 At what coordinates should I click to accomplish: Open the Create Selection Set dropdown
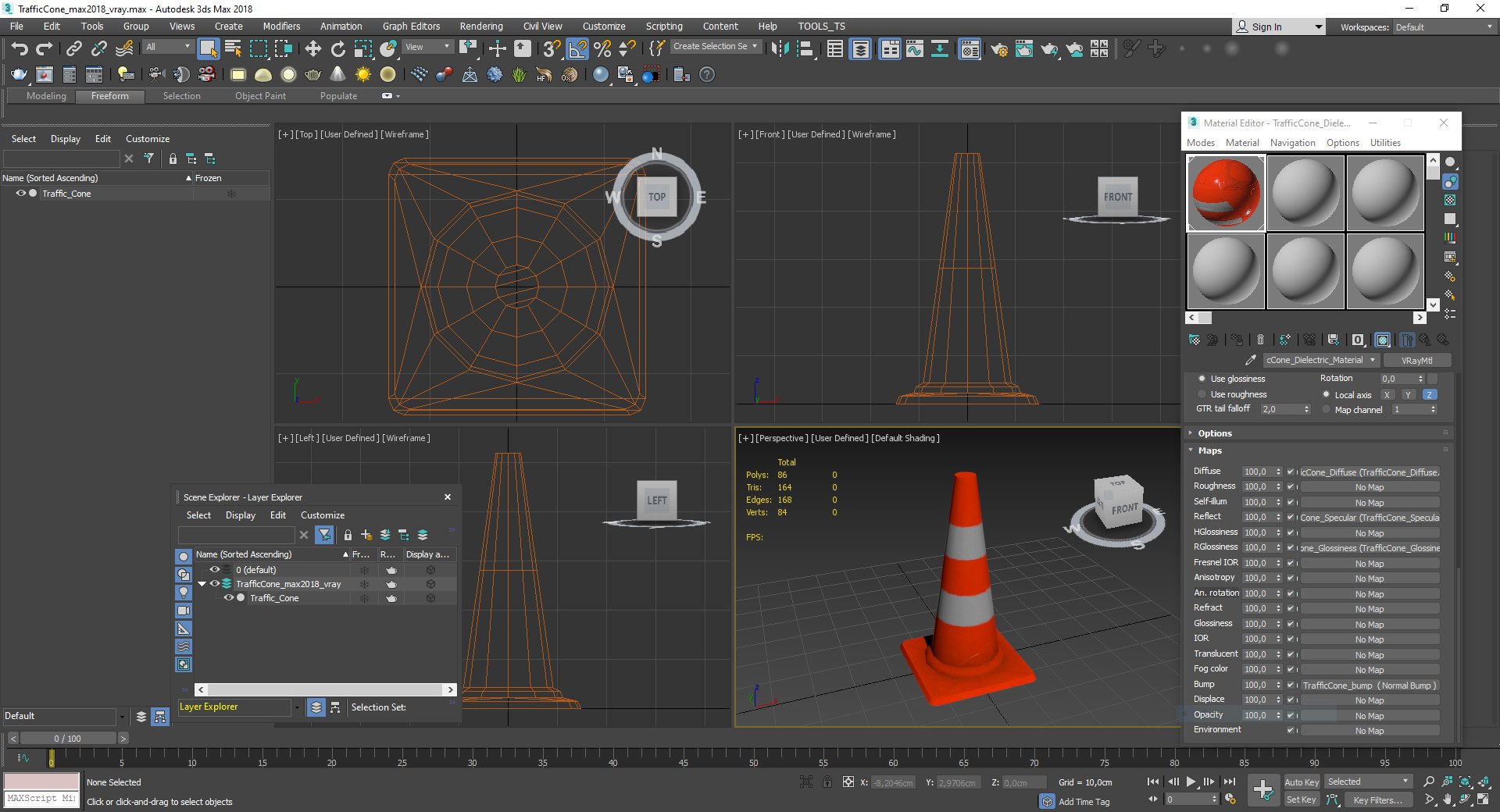[x=716, y=47]
